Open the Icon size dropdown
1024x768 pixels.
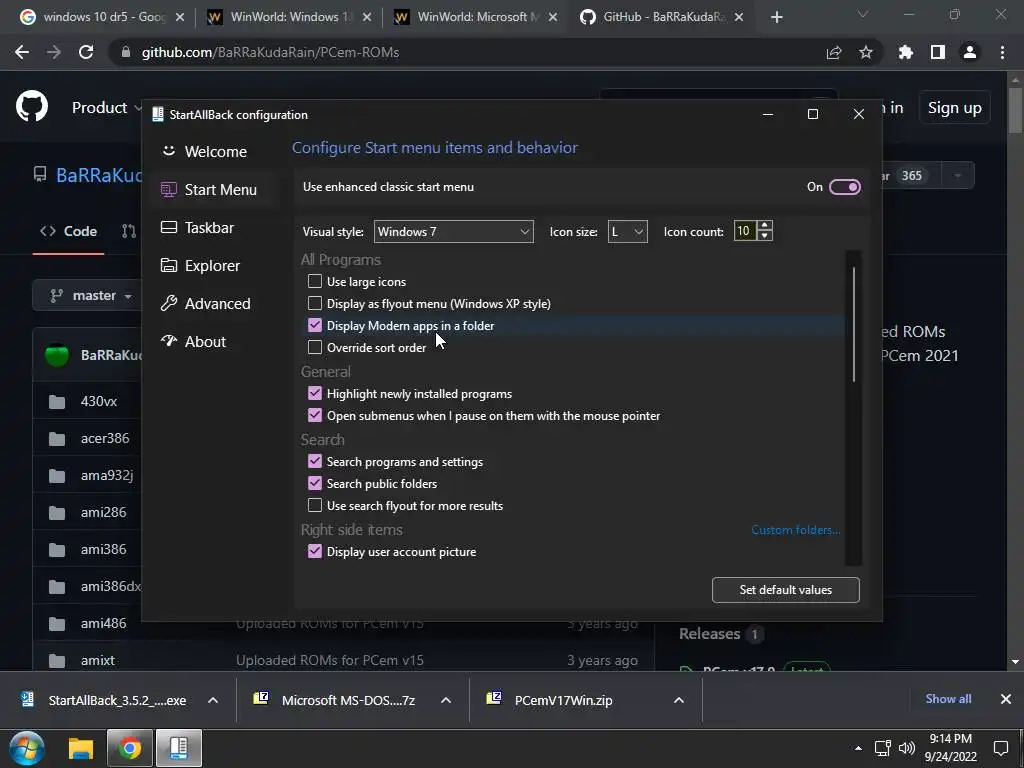628,232
